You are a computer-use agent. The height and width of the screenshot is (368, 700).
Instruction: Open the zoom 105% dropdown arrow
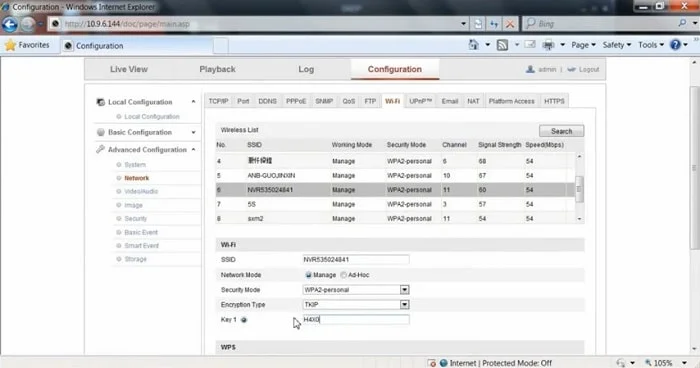coord(684,363)
